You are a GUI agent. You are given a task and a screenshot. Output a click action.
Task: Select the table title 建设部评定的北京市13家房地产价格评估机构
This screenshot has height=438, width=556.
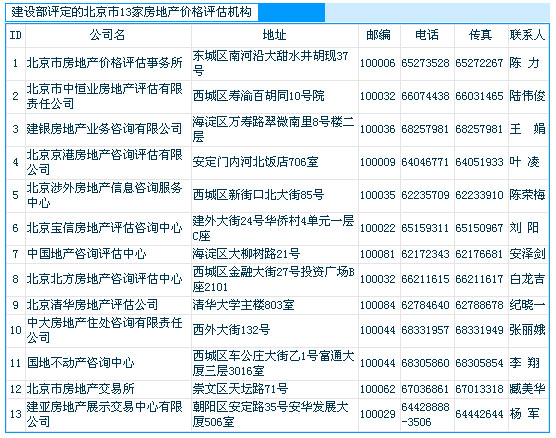click(x=132, y=12)
